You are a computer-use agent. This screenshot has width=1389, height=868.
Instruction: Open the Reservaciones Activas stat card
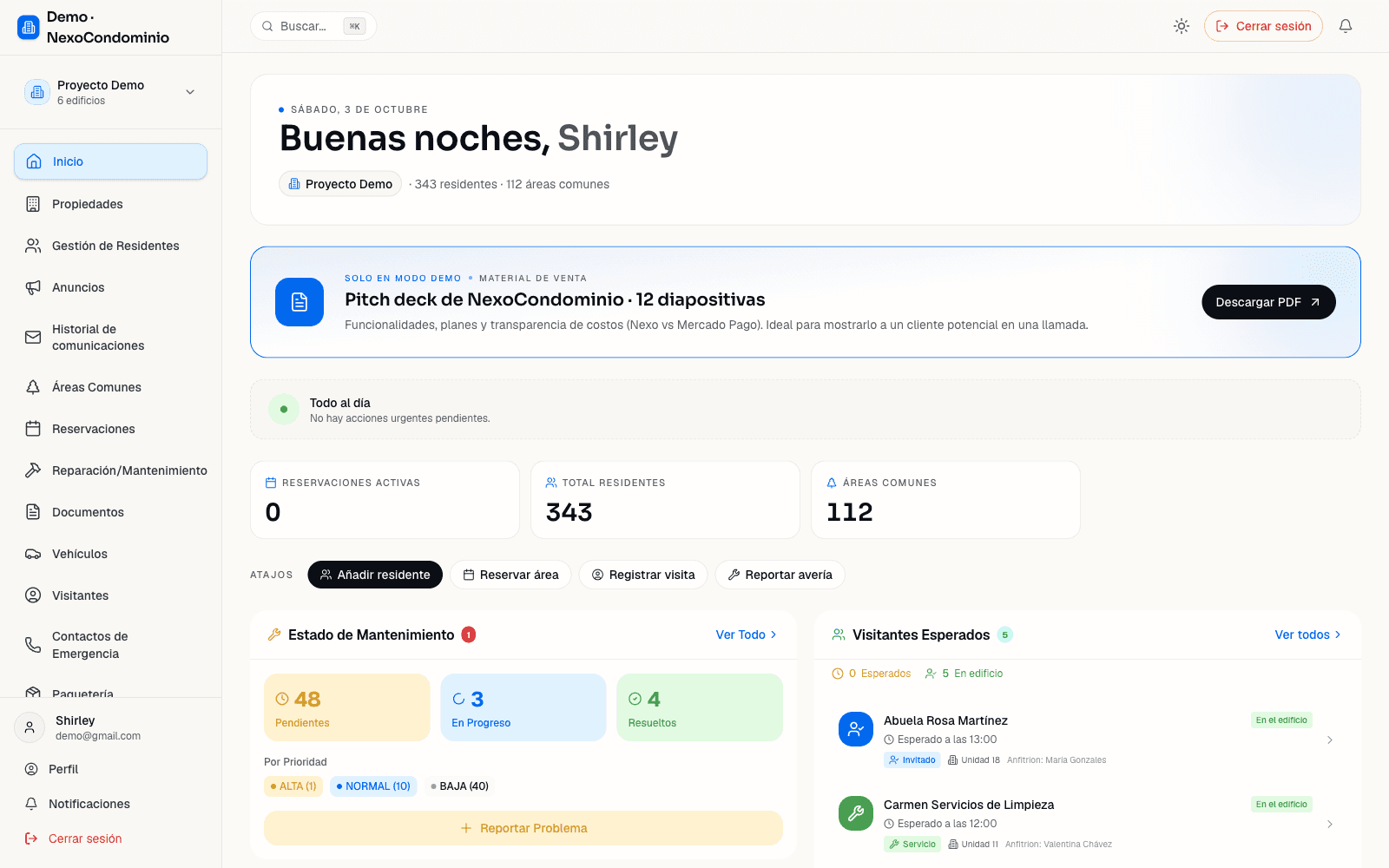[385, 500]
